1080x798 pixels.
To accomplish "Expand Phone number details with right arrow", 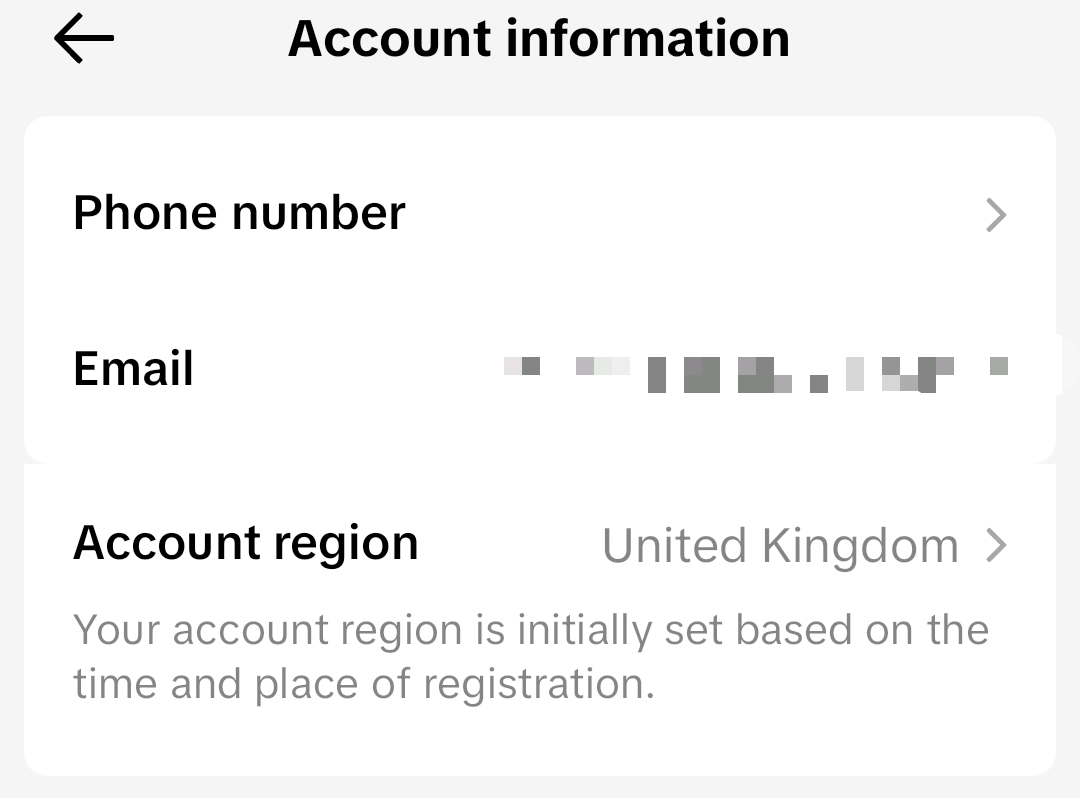I will coord(996,215).
